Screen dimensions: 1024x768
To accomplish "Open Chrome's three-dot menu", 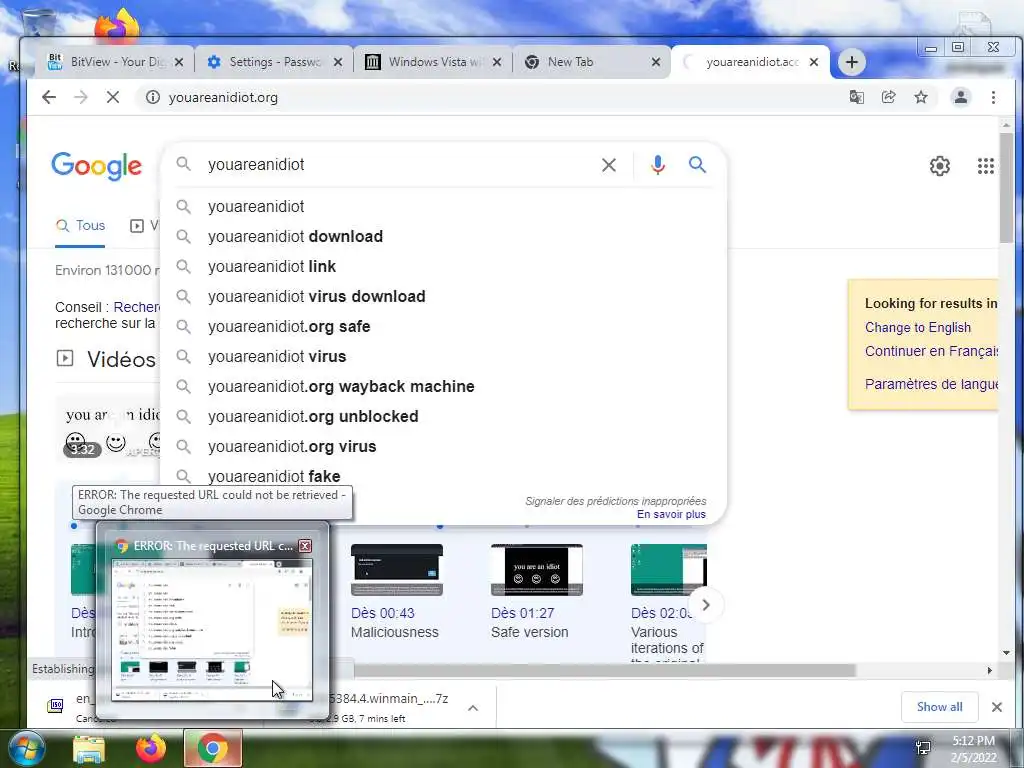I will coord(993,97).
